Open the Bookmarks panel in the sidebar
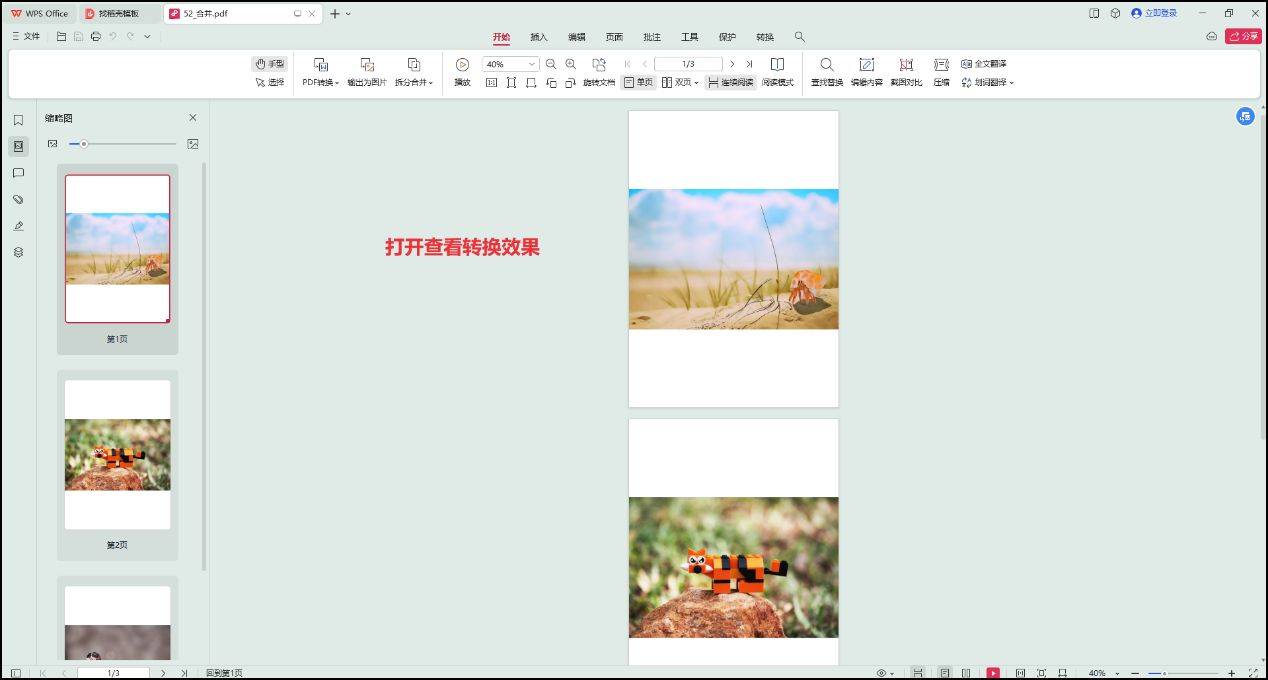The height and width of the screenshot is (680, 1268). (18, 119)
